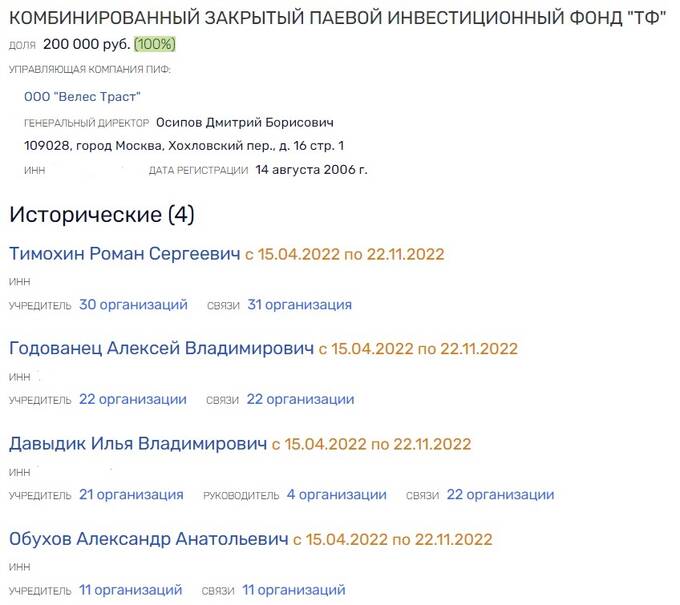Image resolution: width=680 pixels, height=605 pixels.
Task: View Тимохин's 31 connected organizations
Action: (x=299, y=305)
